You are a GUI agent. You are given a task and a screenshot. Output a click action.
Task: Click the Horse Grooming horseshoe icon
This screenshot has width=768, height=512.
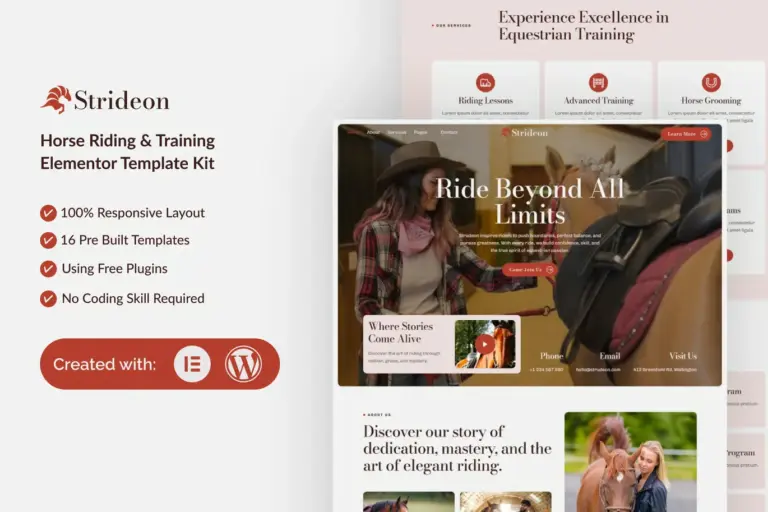[x=711, y=82]
